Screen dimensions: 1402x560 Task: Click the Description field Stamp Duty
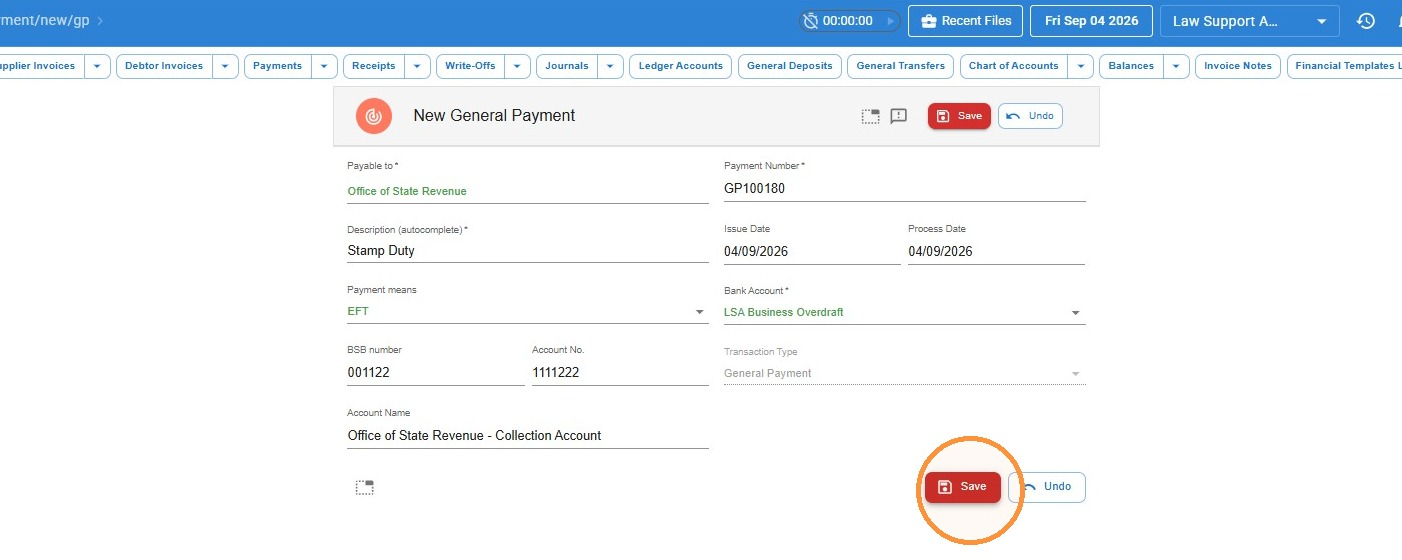point(528,251)
